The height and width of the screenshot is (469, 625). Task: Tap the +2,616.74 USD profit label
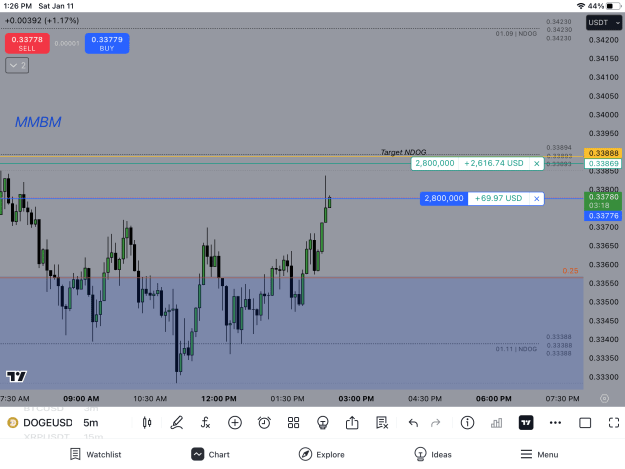click(494, 163)
